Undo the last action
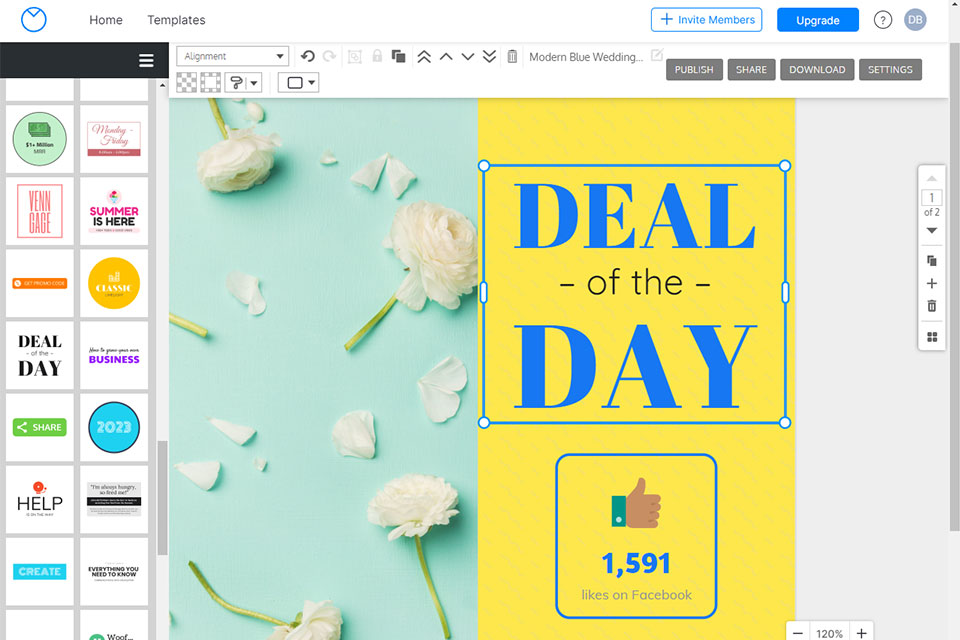This screenshot has height=640, width=960. 308,56
